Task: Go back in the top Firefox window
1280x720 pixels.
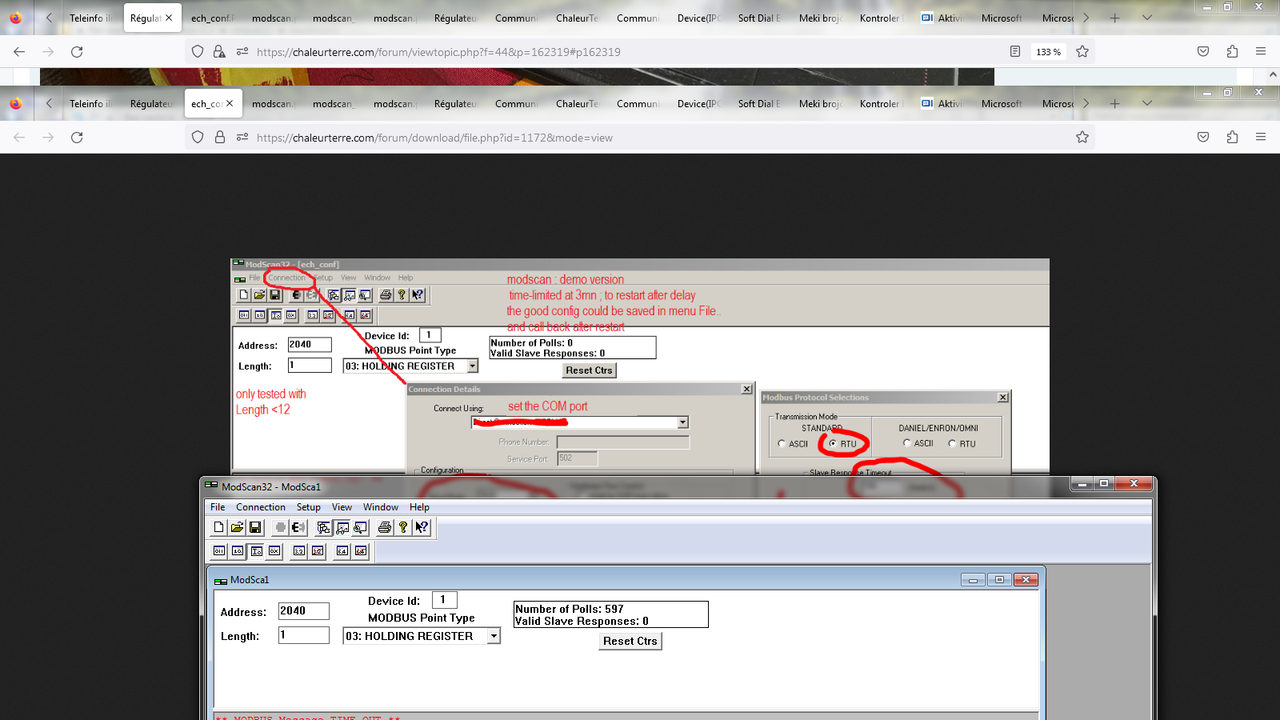Action: [18, 51]
